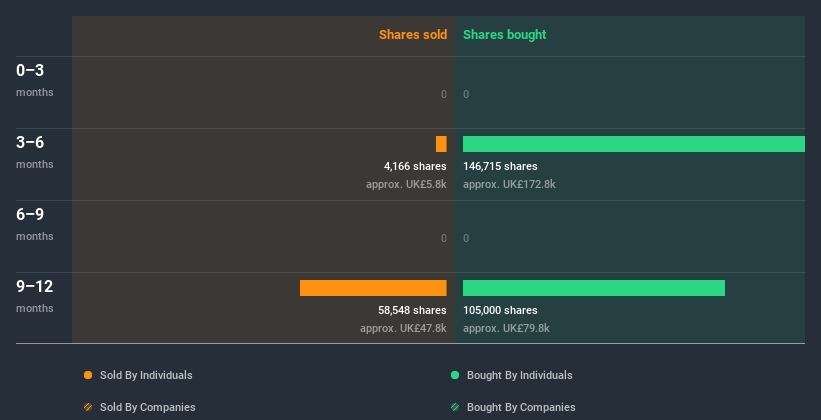This screenshot has width=821, height=420.
Task: Select the 4,166 shares value
Action: [x=415, y=166]
